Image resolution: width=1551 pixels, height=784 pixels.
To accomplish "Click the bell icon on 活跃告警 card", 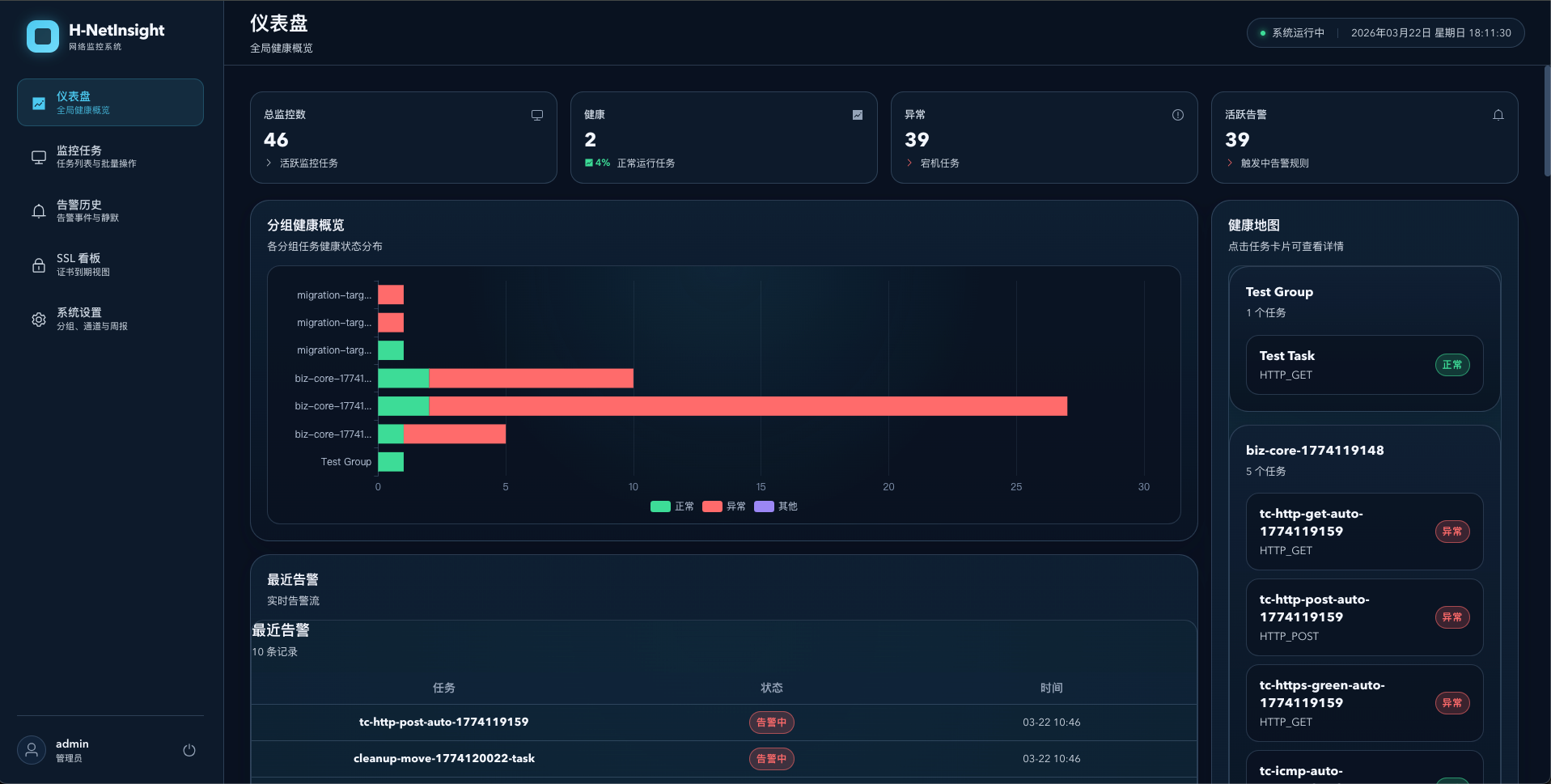I will pyautogui.click(x=1498, y=115).
